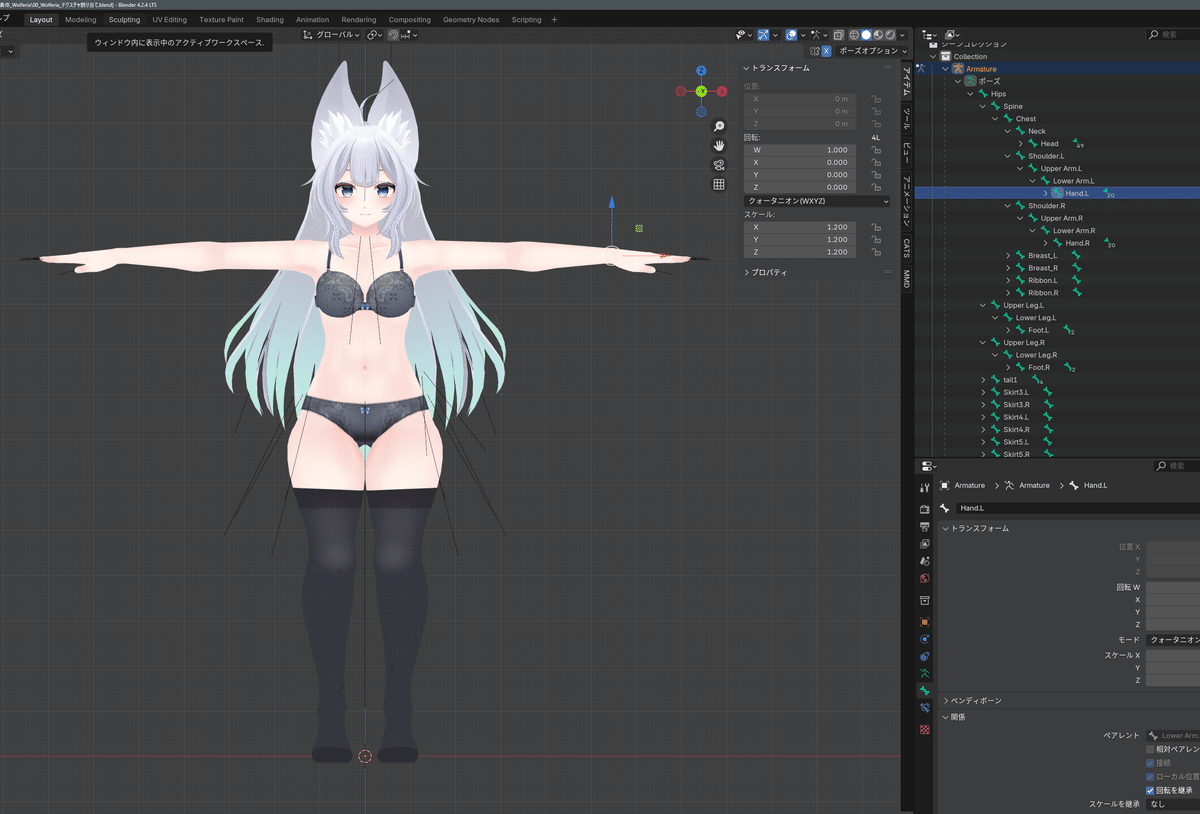
Task: Switch to the Material properties tab
Action: pyautogui.click(x=925, y=730)
